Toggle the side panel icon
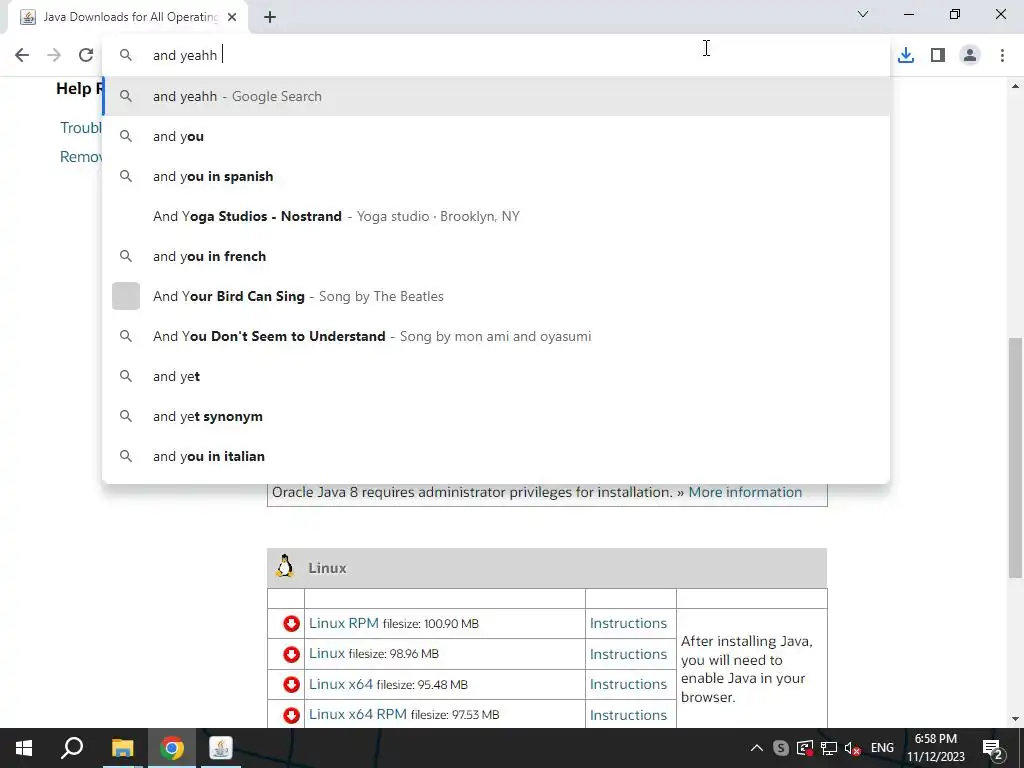1024x768 pixels. tap(938, 56)
